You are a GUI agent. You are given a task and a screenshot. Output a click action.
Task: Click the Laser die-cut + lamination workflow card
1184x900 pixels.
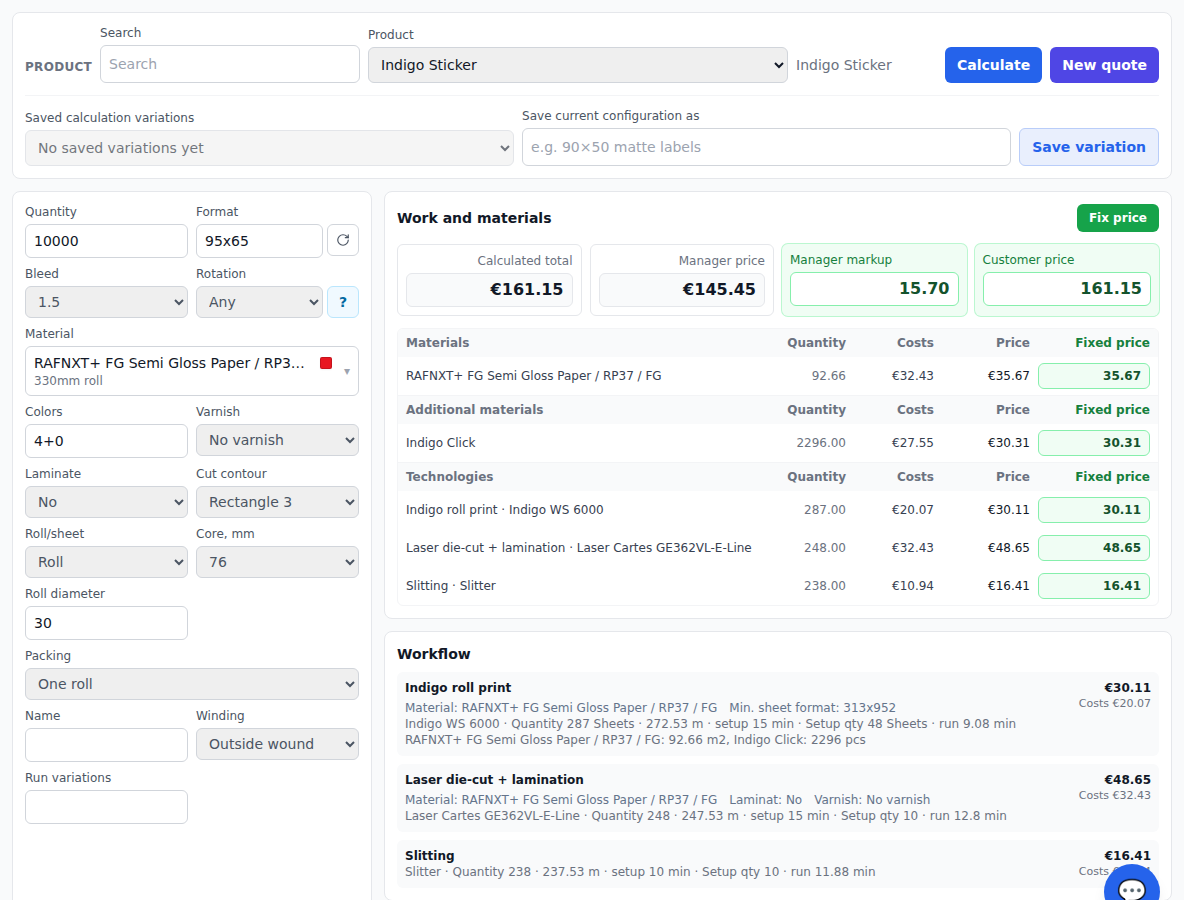coord(778,797)
